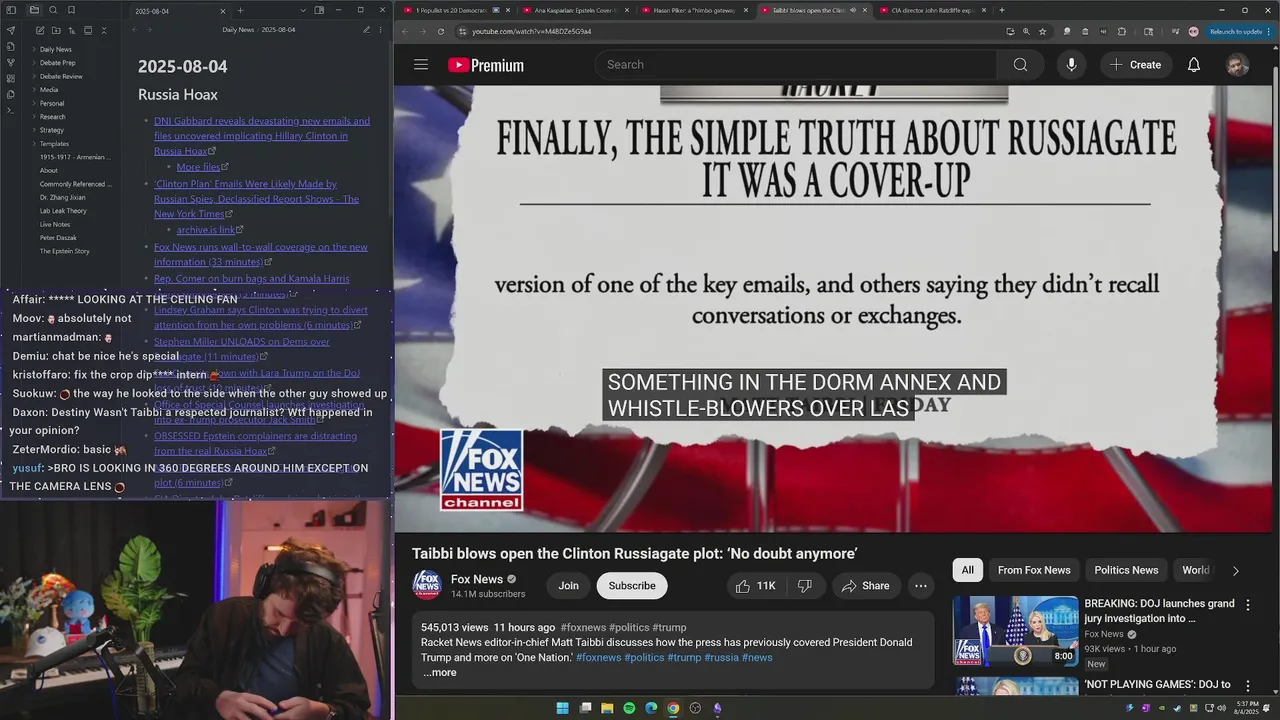
Task: Open Obsidian file explorer folder icon
Action: pyautogui.click(x=34, y=10)
